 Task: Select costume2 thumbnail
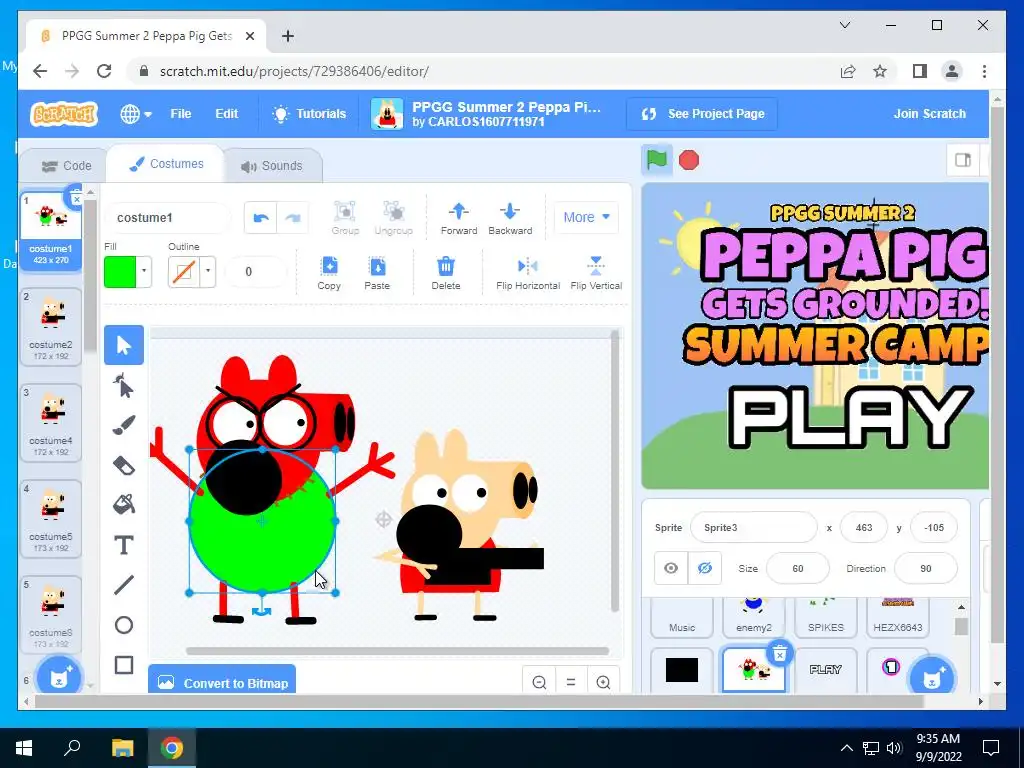pos(51,327)
